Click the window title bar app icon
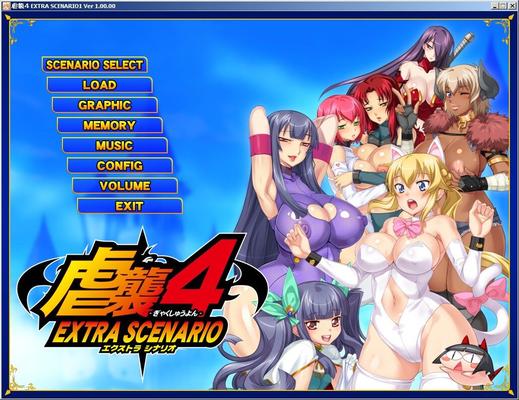519x400 pixels. coord(6,6)
